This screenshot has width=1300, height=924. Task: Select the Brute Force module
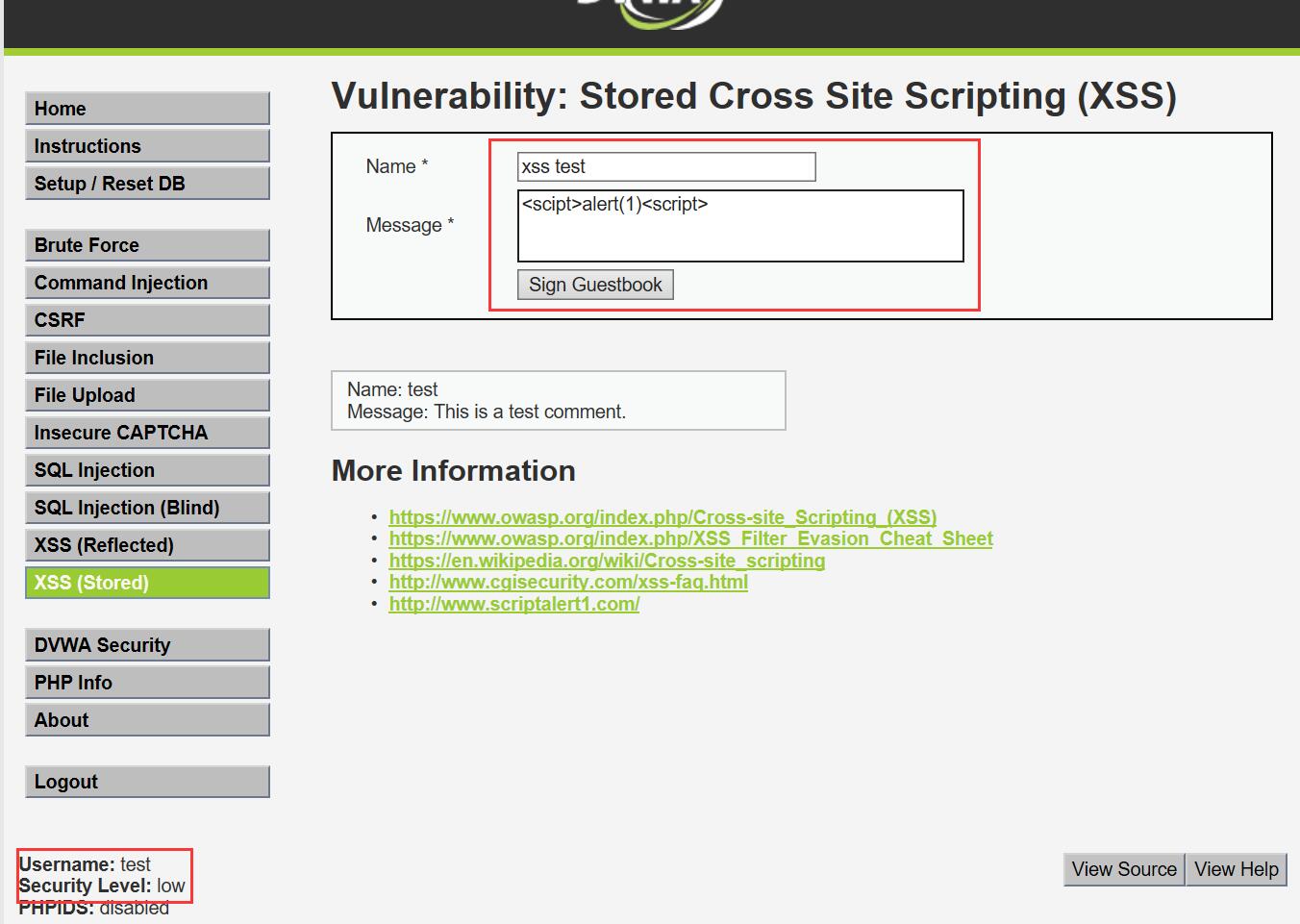pos(147,245)
